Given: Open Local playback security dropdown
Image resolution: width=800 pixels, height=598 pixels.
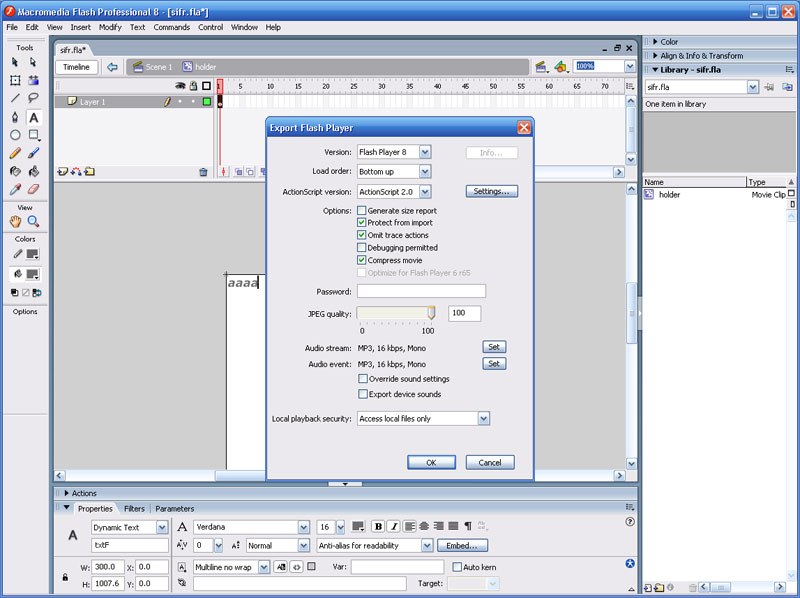Looking at the screenshot, I should click(x=483, y=418).
